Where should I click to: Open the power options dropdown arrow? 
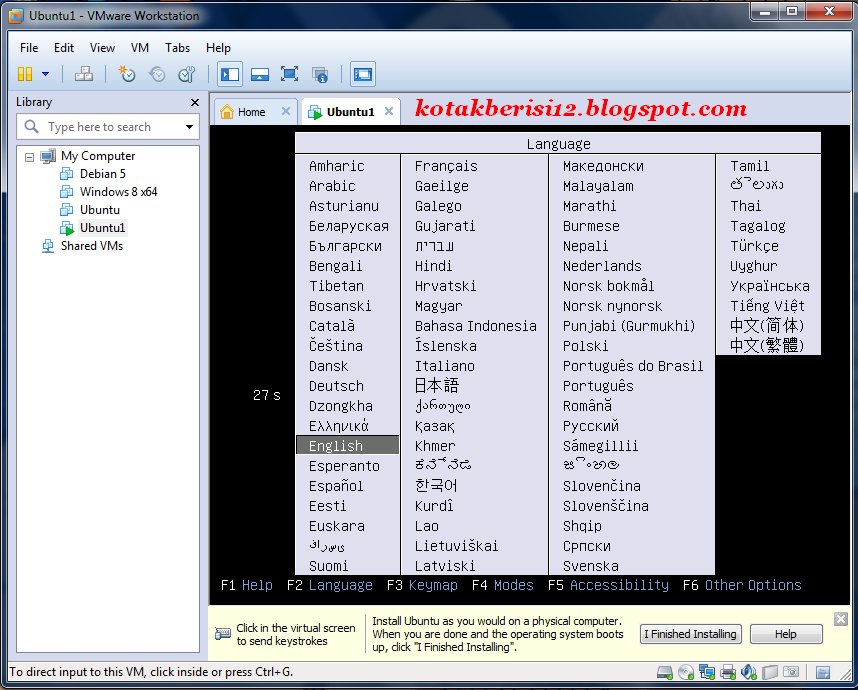pos(45,74)
